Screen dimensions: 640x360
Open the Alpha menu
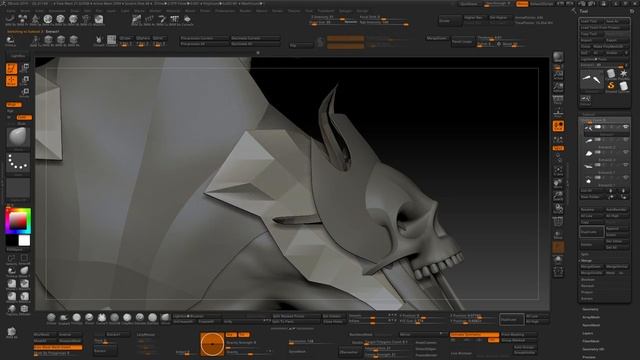click(11, 11)
